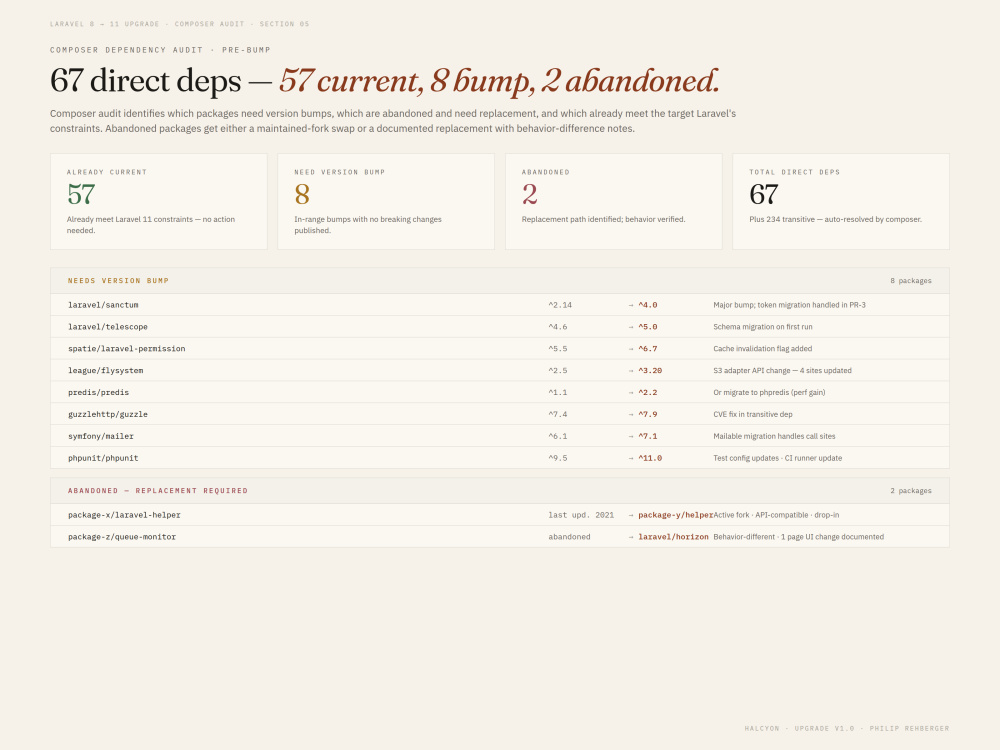Click the 'predis/predis' package name

[99, 392]
